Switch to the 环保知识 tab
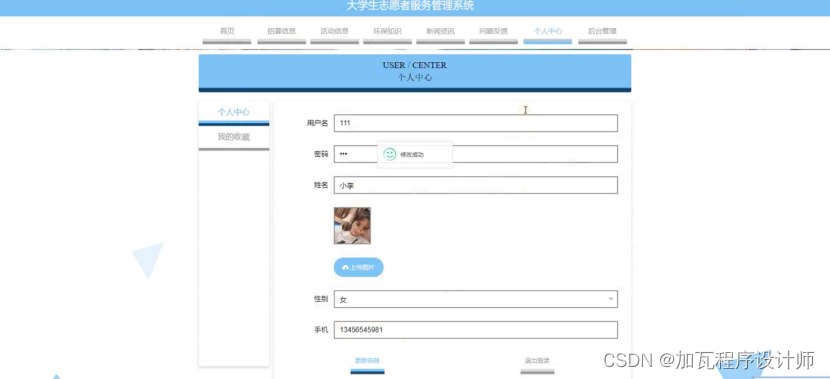Screen dimensions: 830x379 tap(387, 32)
